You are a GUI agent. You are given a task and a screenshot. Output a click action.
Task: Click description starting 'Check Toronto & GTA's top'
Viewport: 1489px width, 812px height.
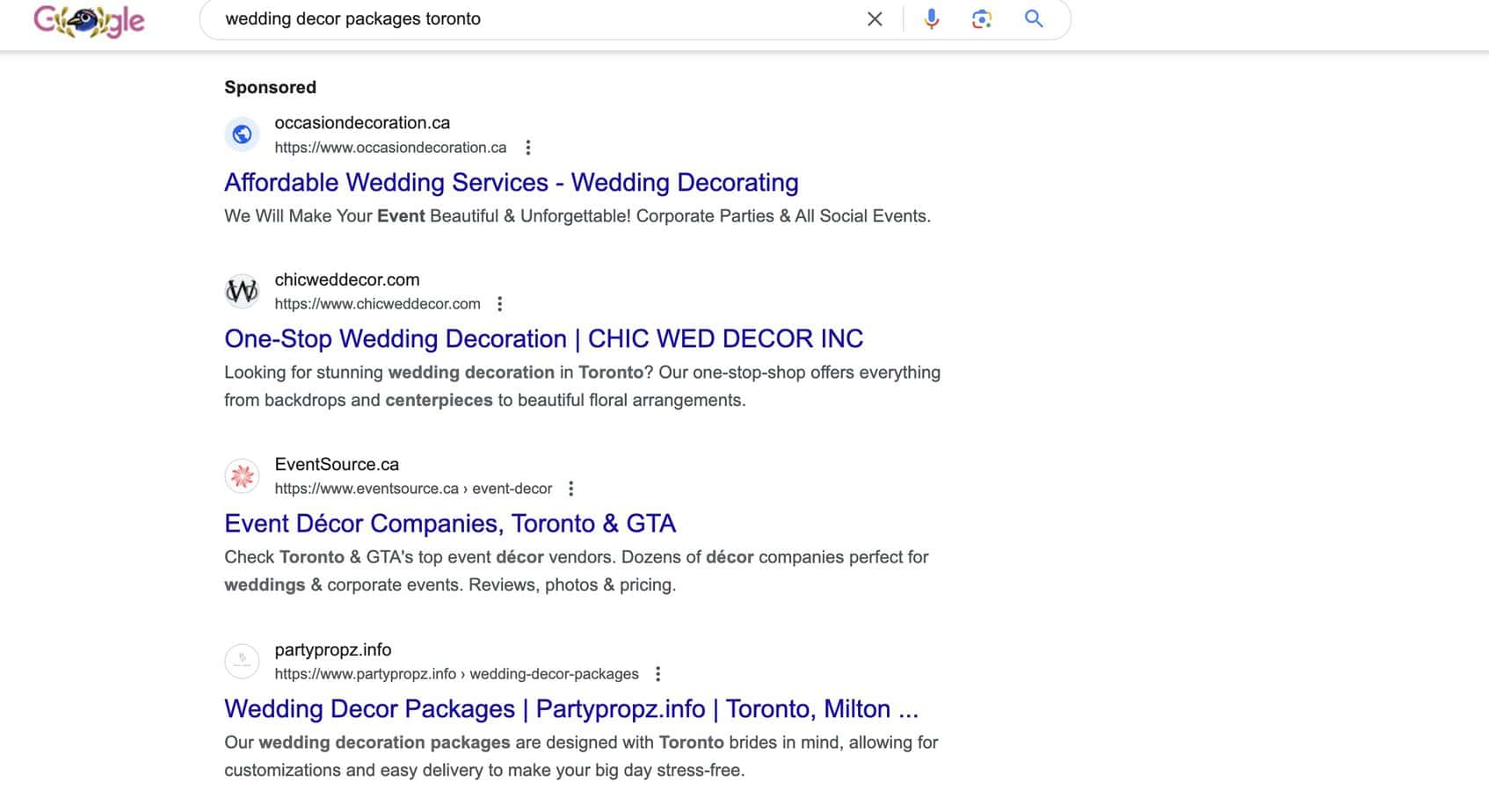(577, 570)
